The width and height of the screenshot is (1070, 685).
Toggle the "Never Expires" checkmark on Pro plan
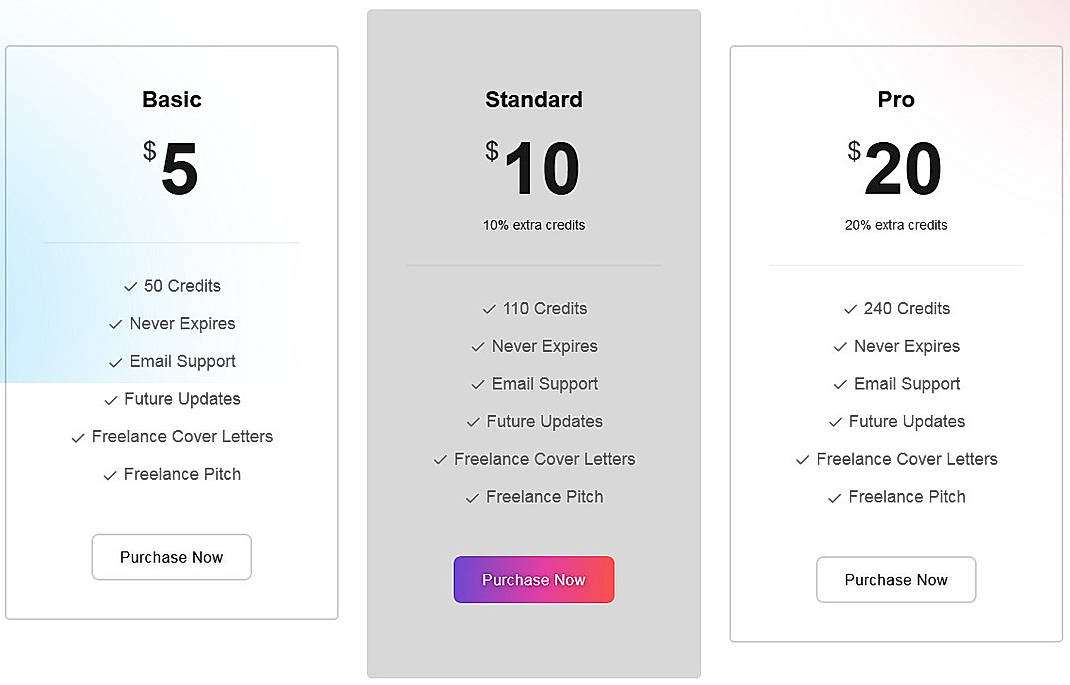click(x=840, y=346)
